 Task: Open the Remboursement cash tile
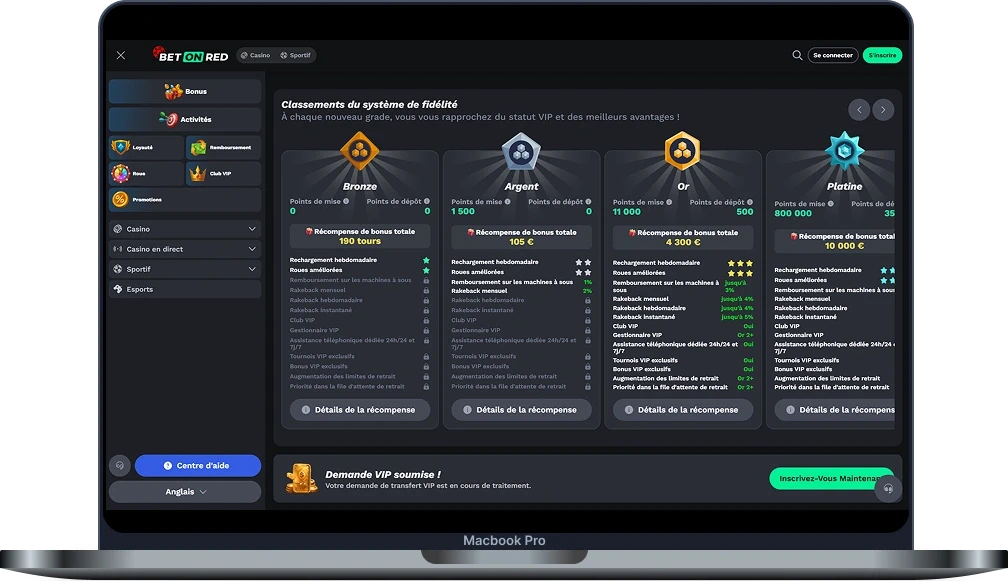point(223,147)
